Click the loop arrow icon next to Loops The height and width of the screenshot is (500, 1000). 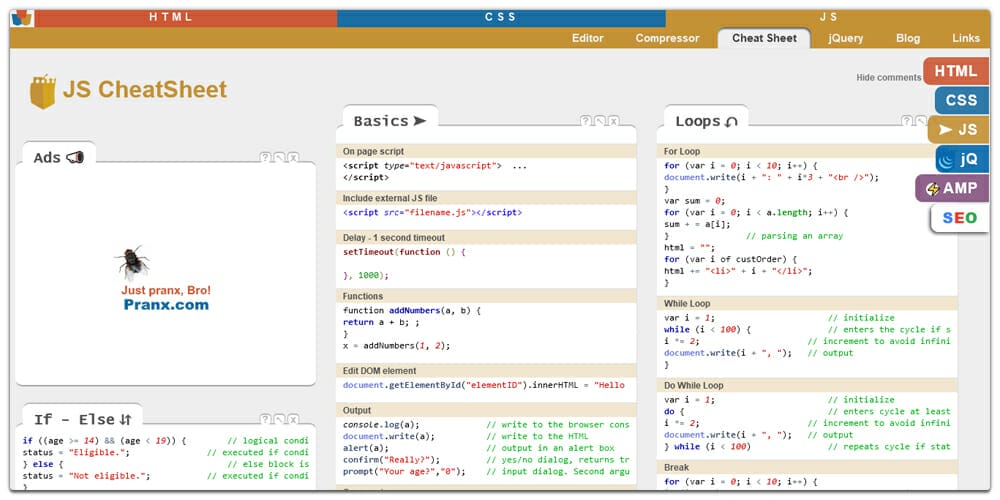732,121
